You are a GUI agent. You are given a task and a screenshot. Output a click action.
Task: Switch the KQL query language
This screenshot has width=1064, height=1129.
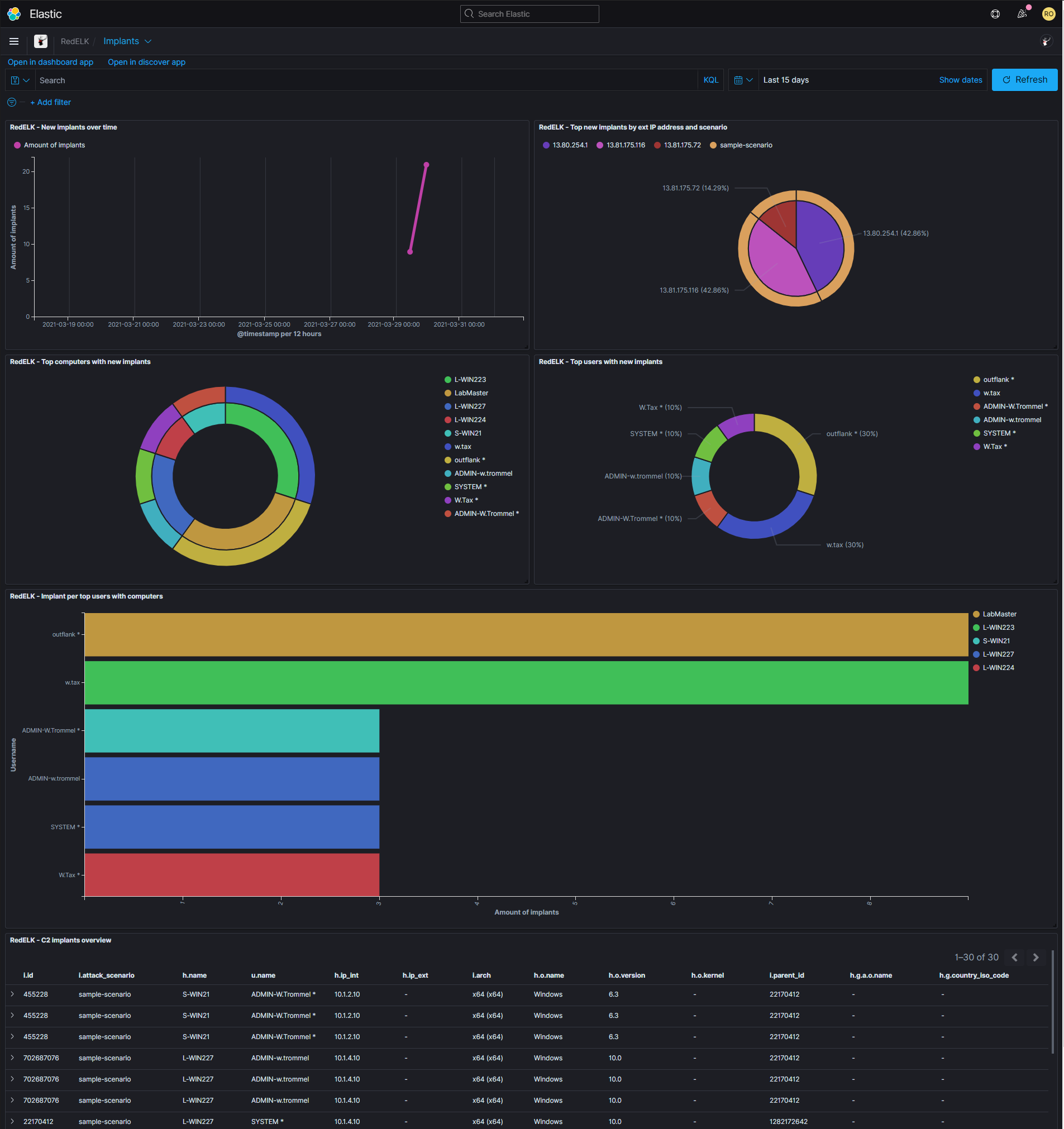click(x=710, y=80)
